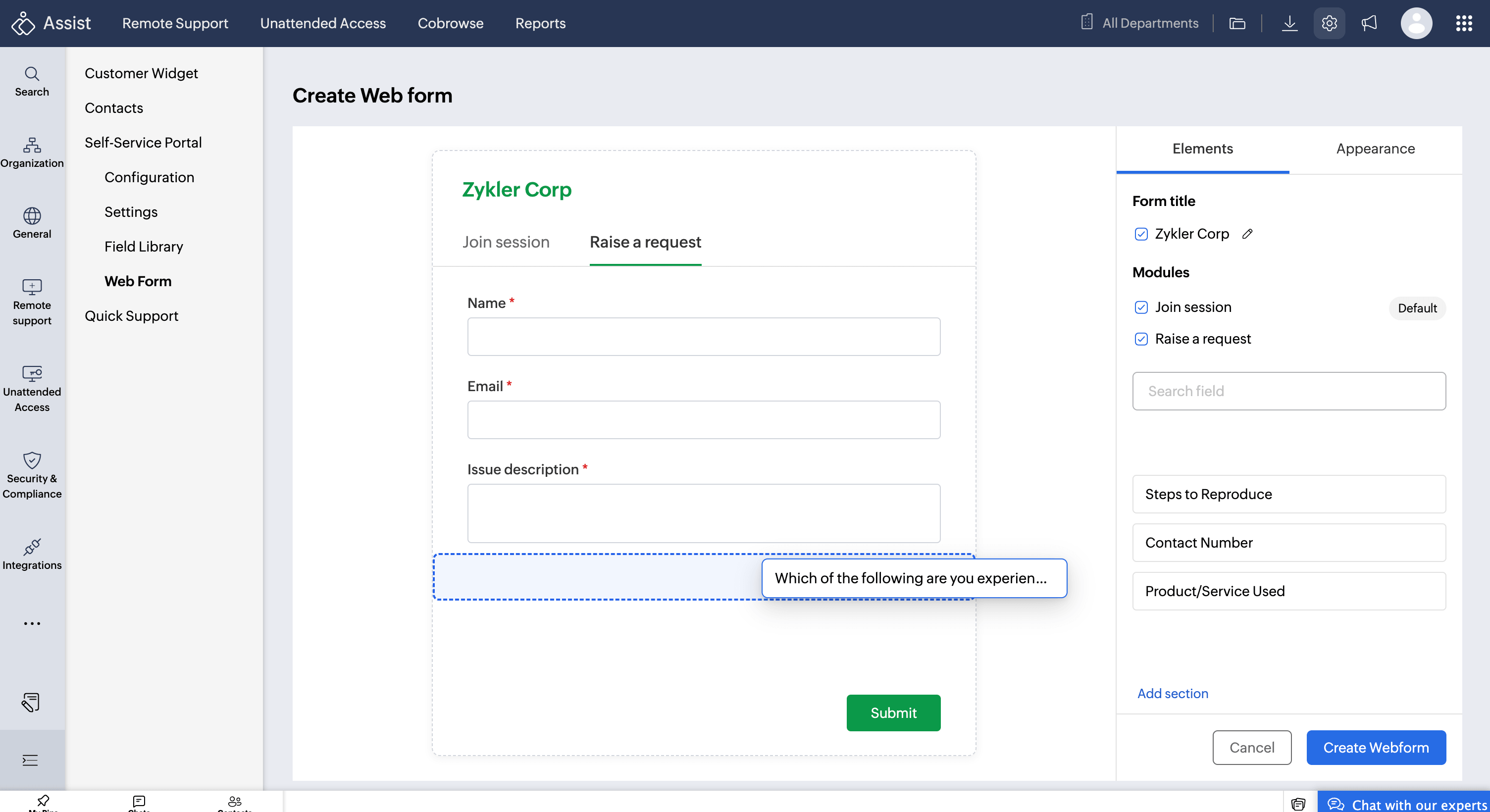The height and width of the screenshot is (812, 1490).
Task: Open the Reports top menu
Action: coord(540,23)
